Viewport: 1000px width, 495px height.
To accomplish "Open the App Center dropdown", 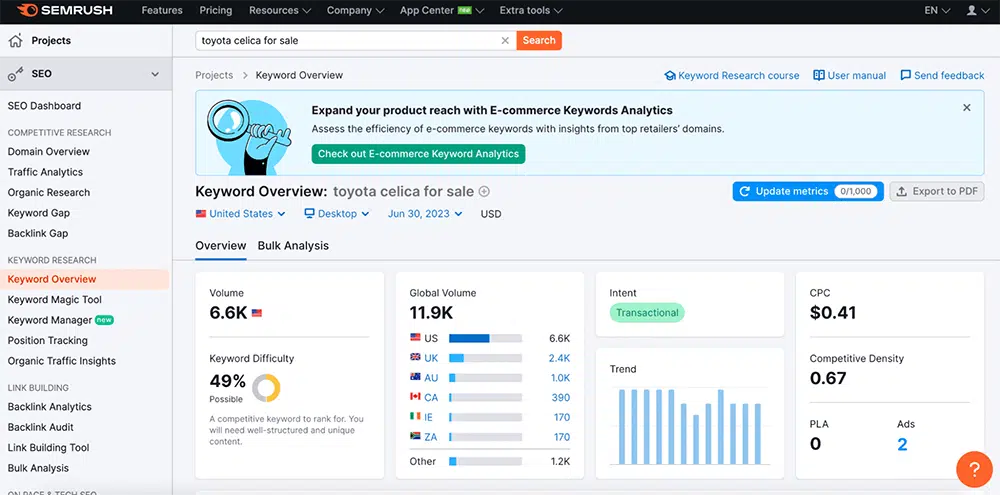I will [442, 10].
